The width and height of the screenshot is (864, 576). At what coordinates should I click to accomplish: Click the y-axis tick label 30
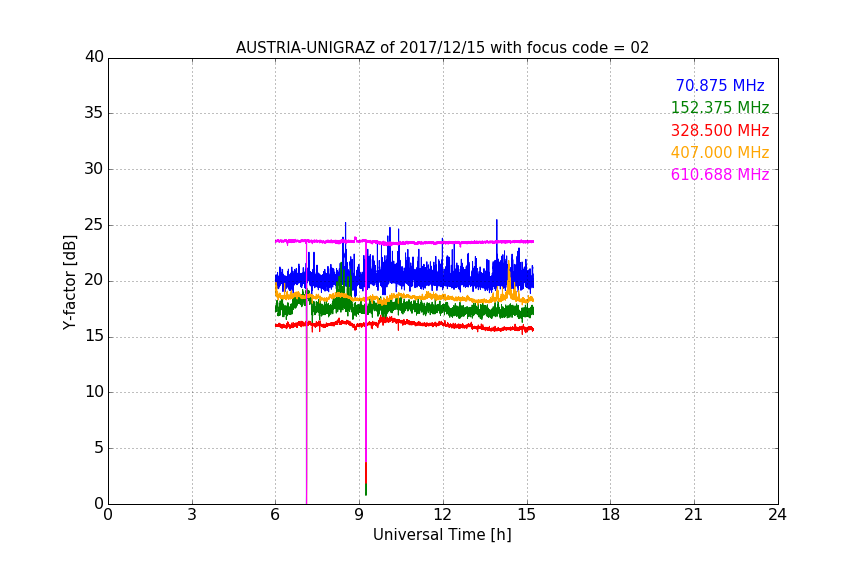click(94, 169)
